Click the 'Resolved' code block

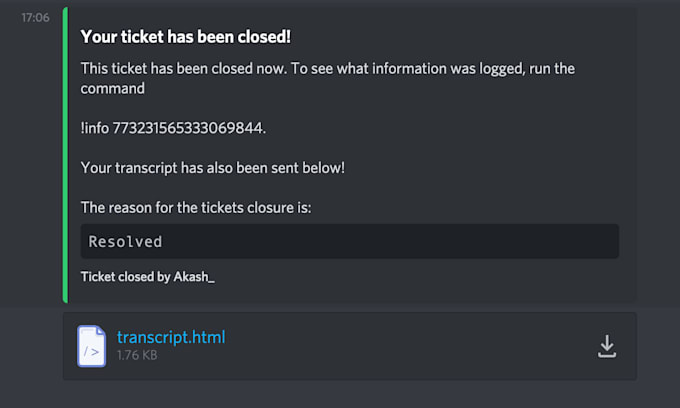coord(350,241)
